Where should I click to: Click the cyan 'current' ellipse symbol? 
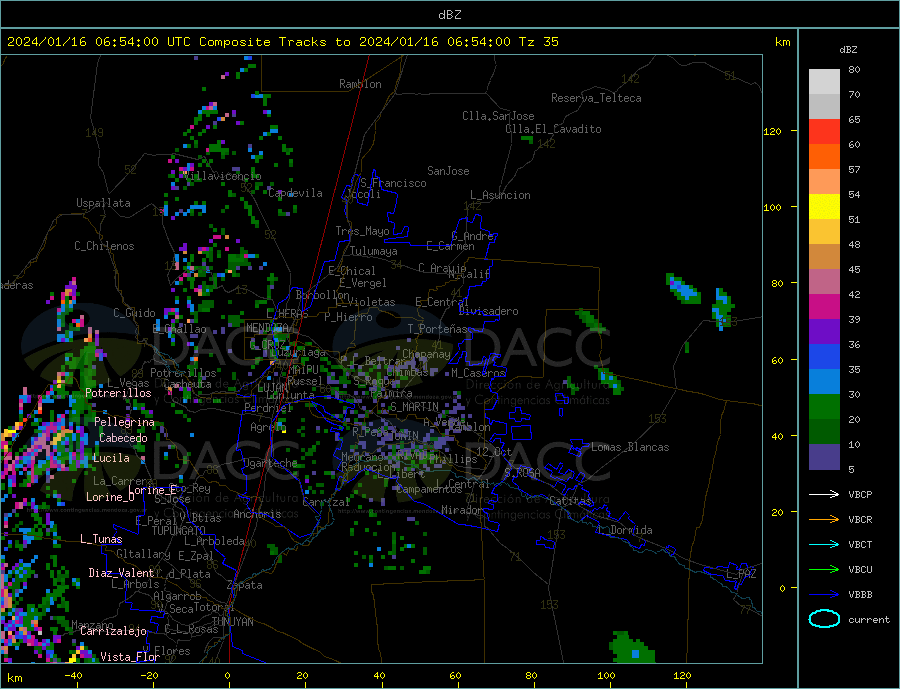824,619
